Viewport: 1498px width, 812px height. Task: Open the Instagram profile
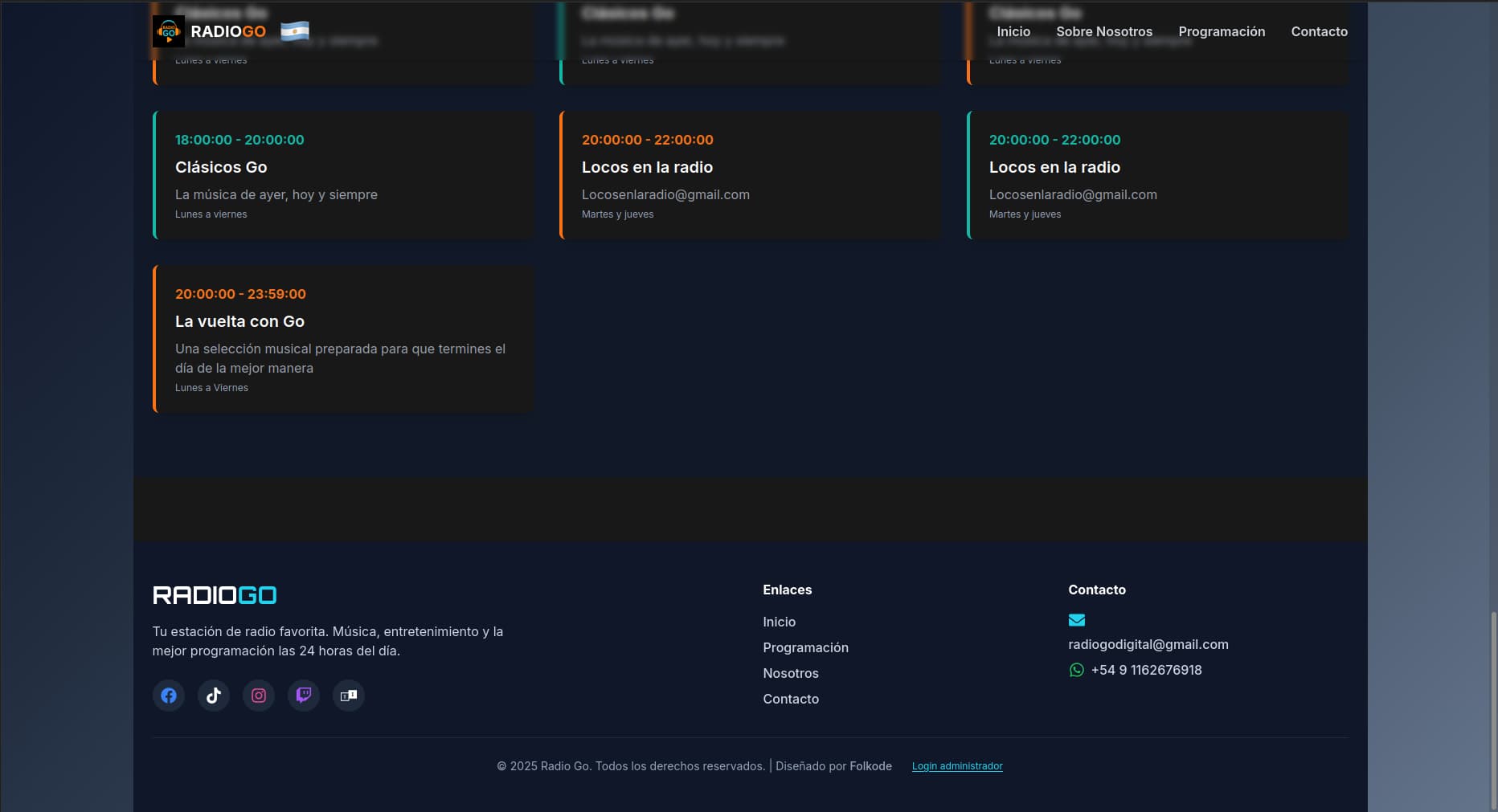[258, 696]
